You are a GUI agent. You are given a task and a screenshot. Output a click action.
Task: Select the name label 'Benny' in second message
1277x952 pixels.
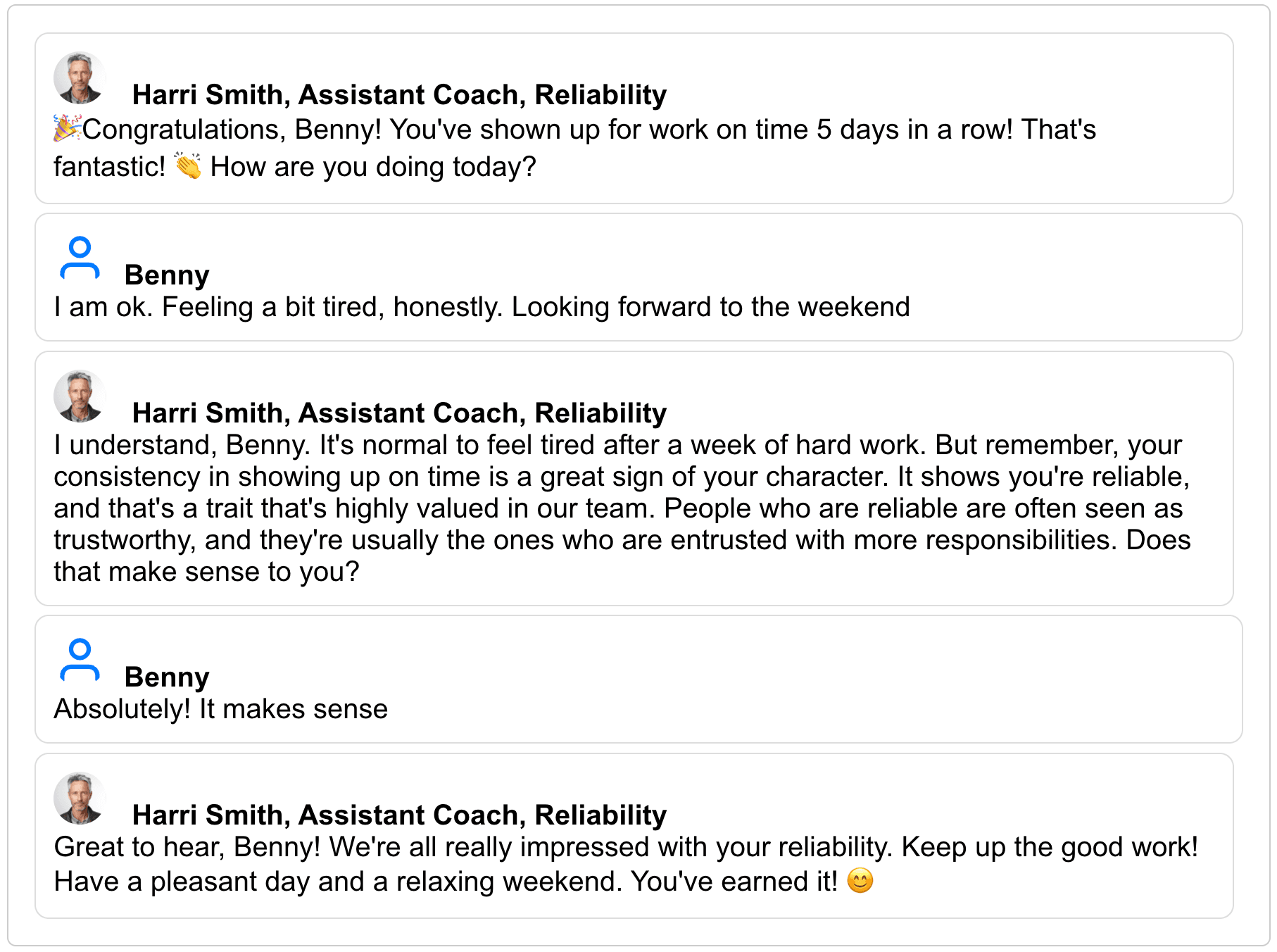tap(168, 275)
